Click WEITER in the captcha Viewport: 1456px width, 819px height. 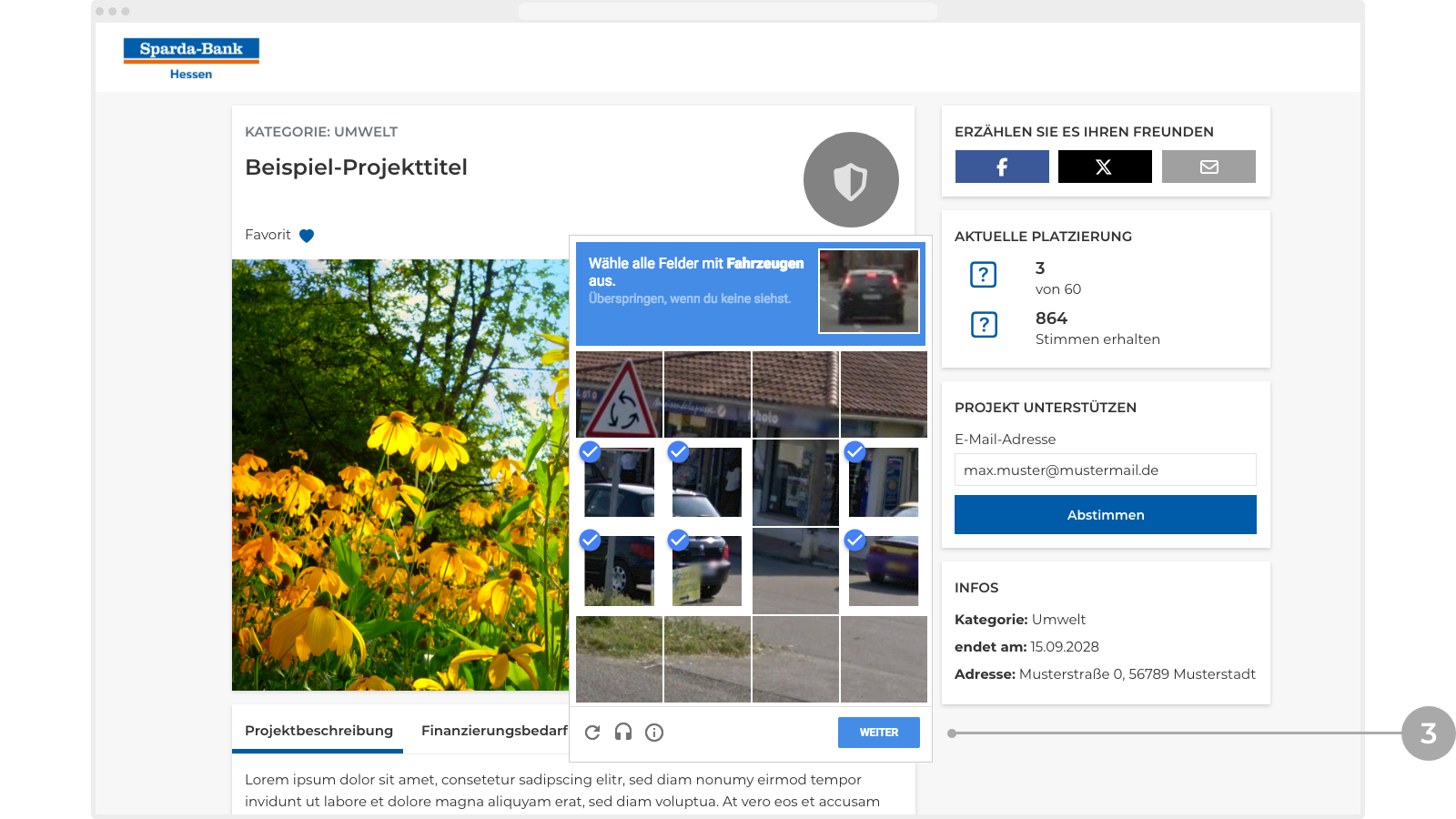pos(879,733)
